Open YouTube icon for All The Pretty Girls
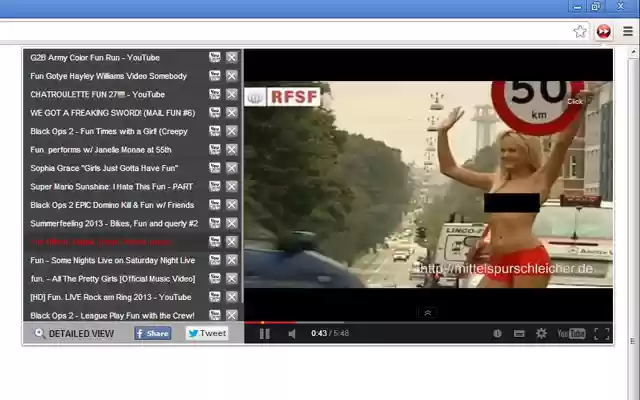Viewport: 640px width, 400px height. (215, 278)
